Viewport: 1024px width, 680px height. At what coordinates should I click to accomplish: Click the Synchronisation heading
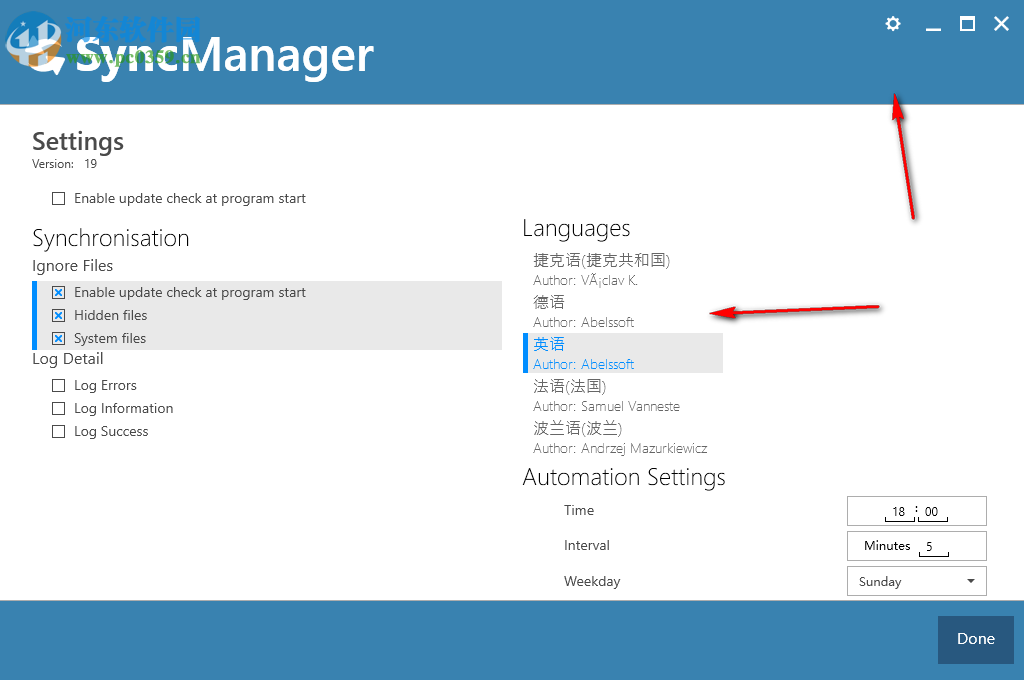pyautogui.click(x=111, y=238)
